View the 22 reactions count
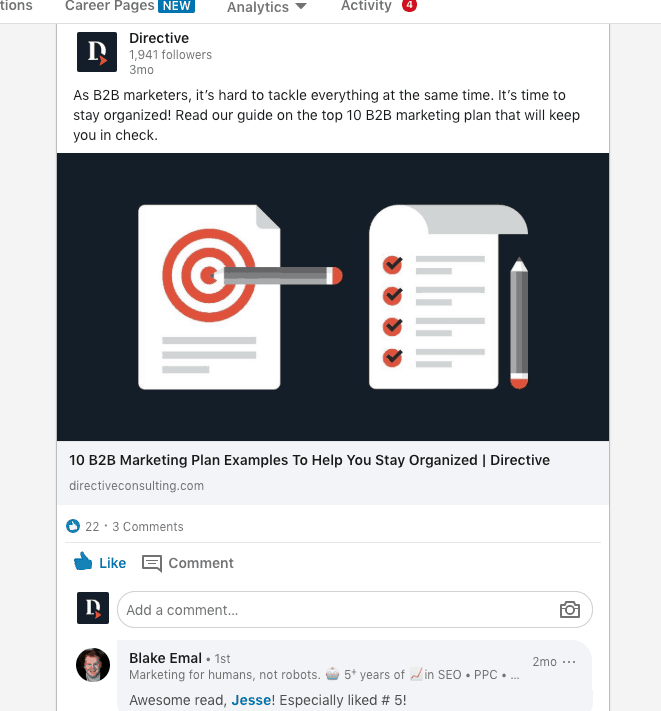Screen dimensions: 661x711 coord(92,526)
